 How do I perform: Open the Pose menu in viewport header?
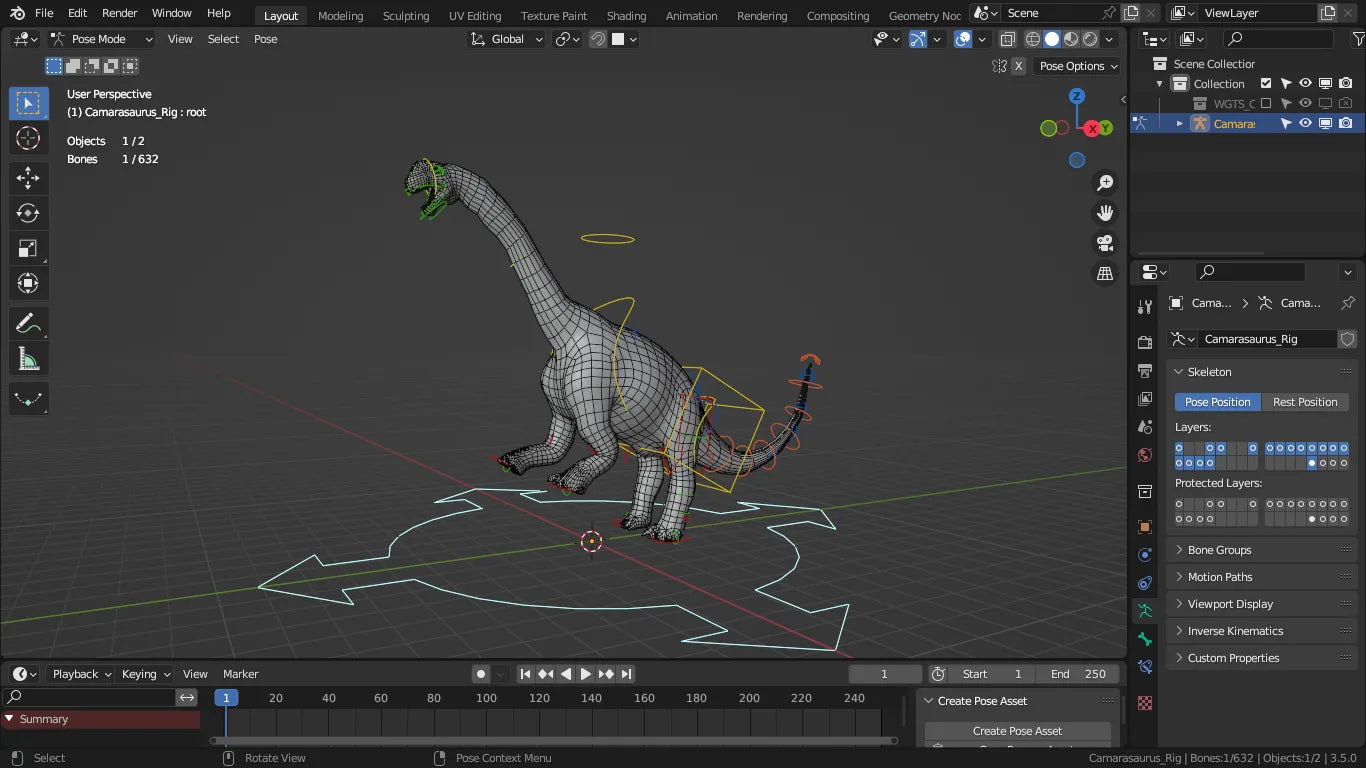click(265, 39)
